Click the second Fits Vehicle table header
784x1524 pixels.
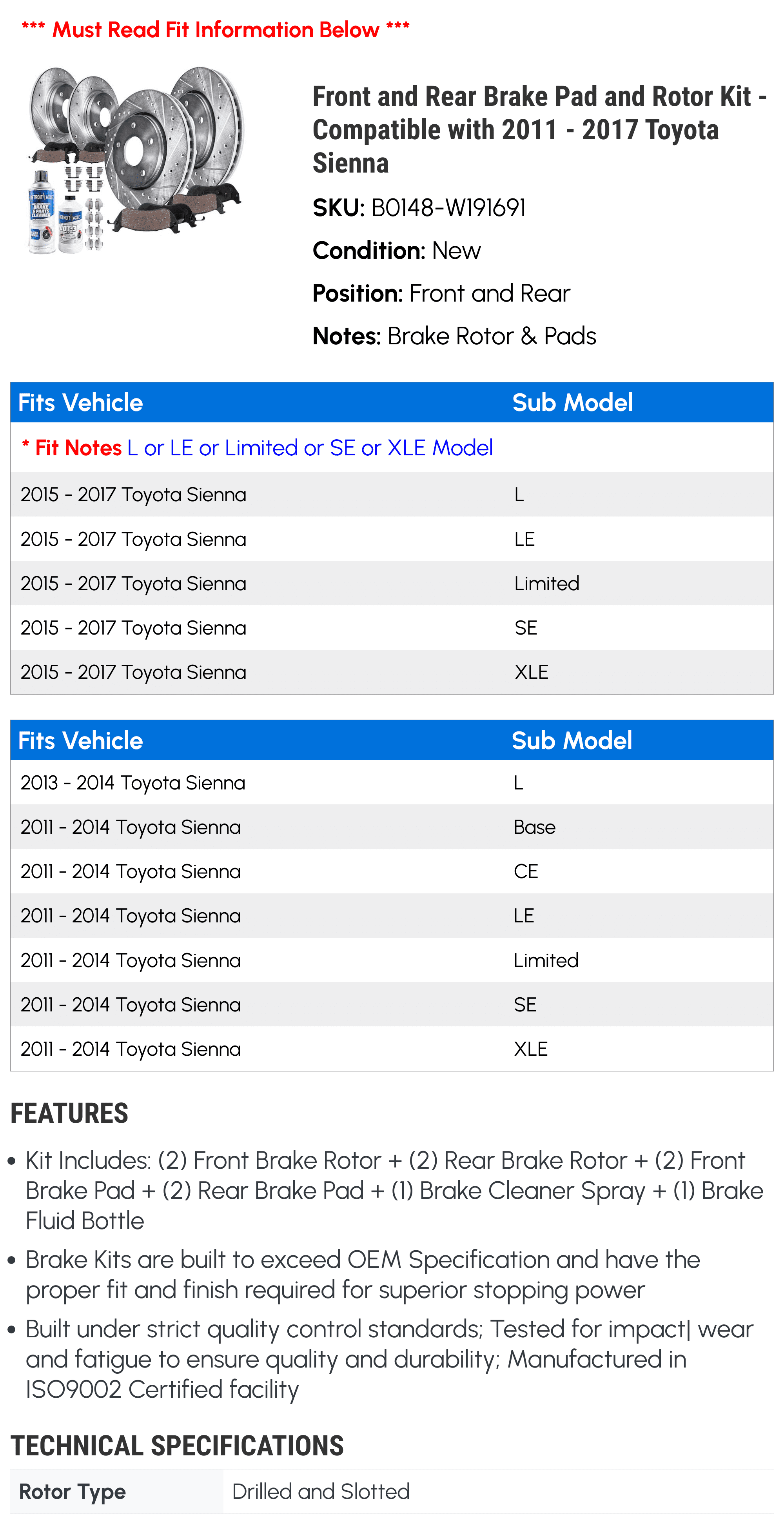(x=80, y=741)
